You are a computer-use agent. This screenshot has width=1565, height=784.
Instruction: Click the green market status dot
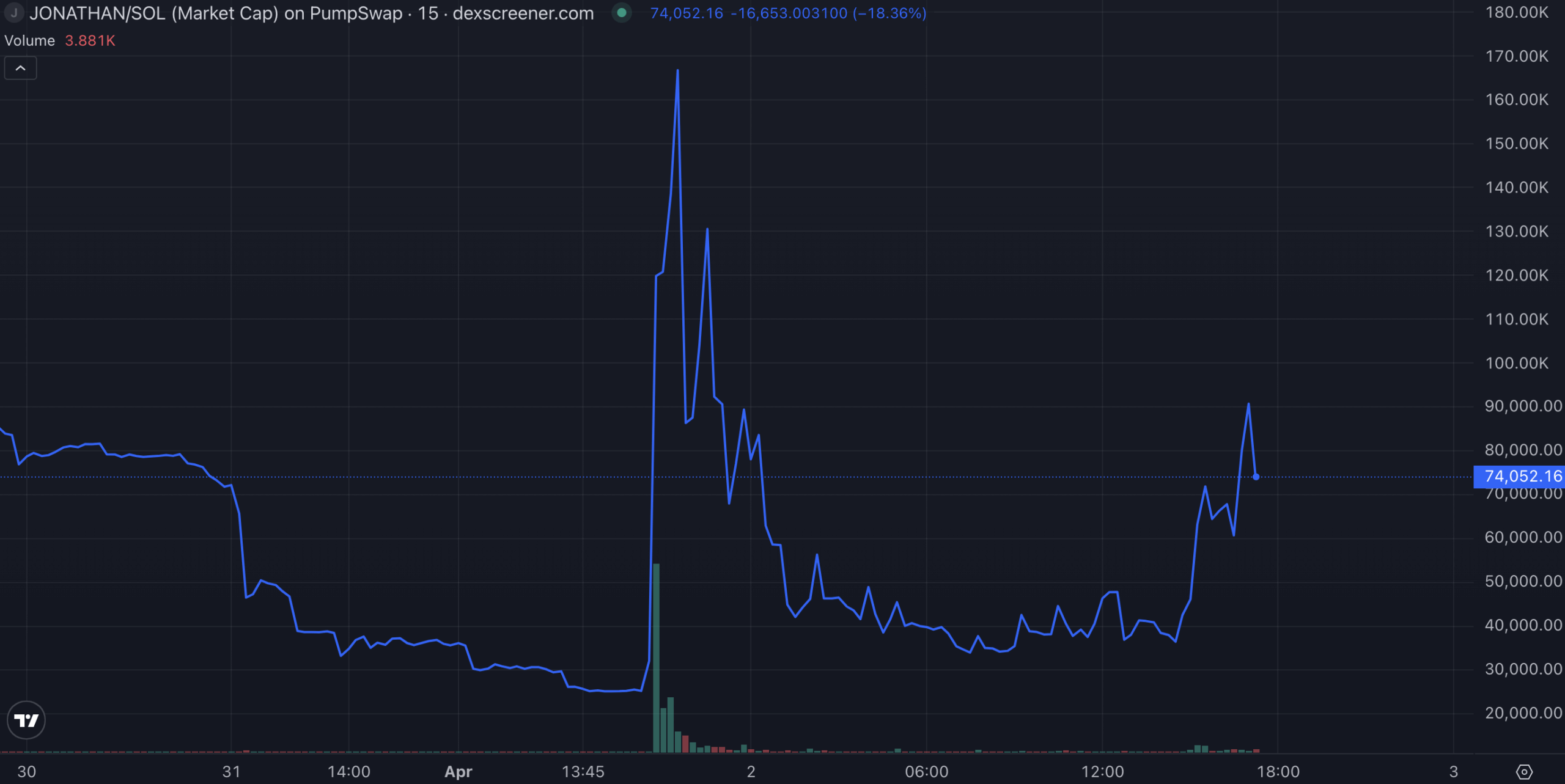(622, 13)
